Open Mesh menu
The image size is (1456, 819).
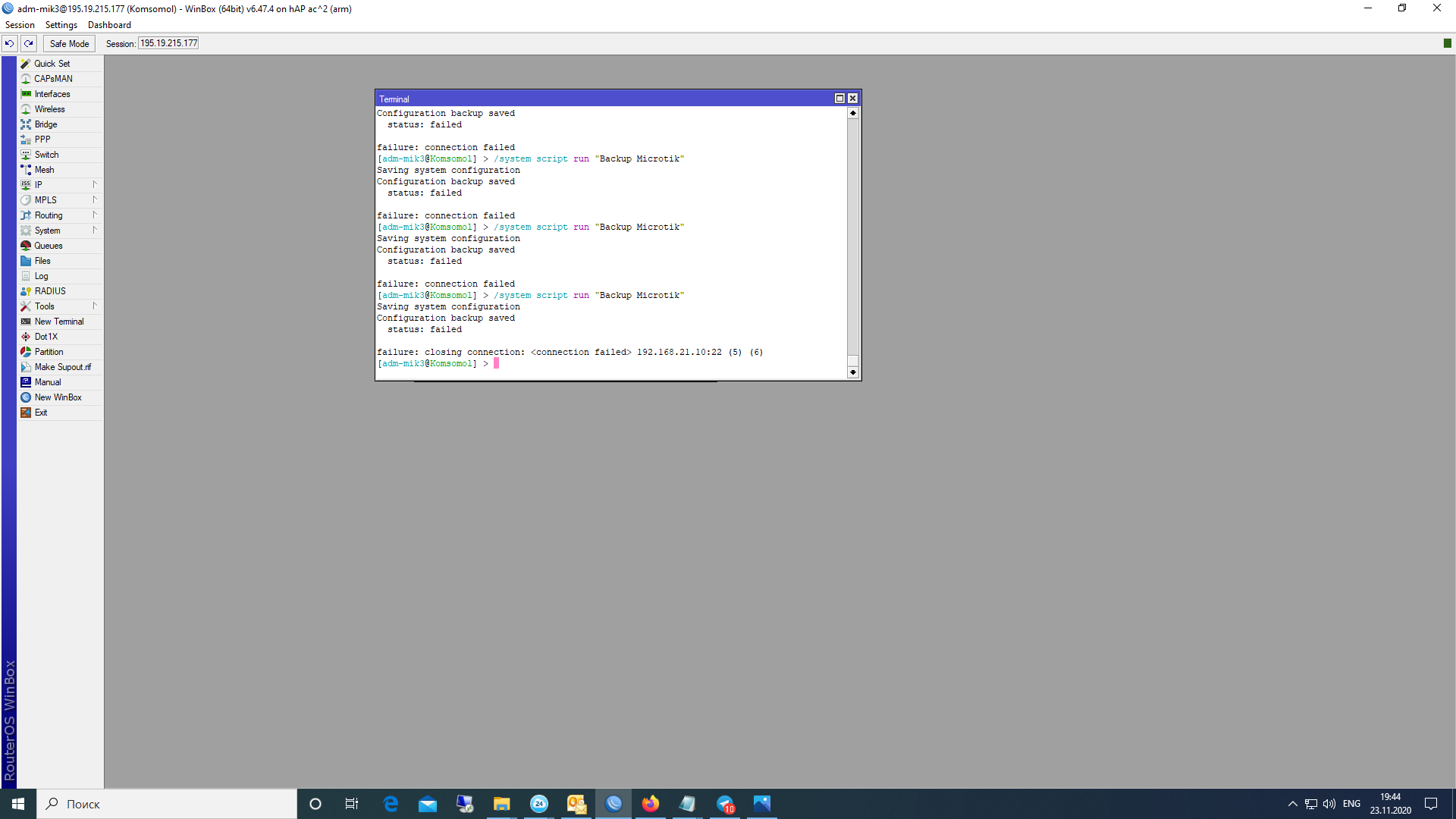click(60, 170)
